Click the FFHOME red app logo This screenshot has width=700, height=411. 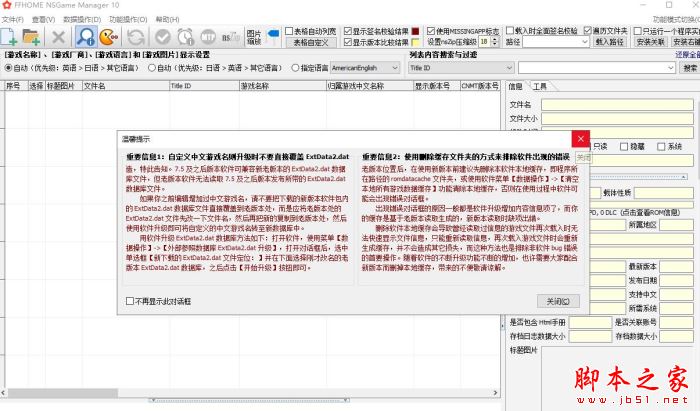coord(6,5)
